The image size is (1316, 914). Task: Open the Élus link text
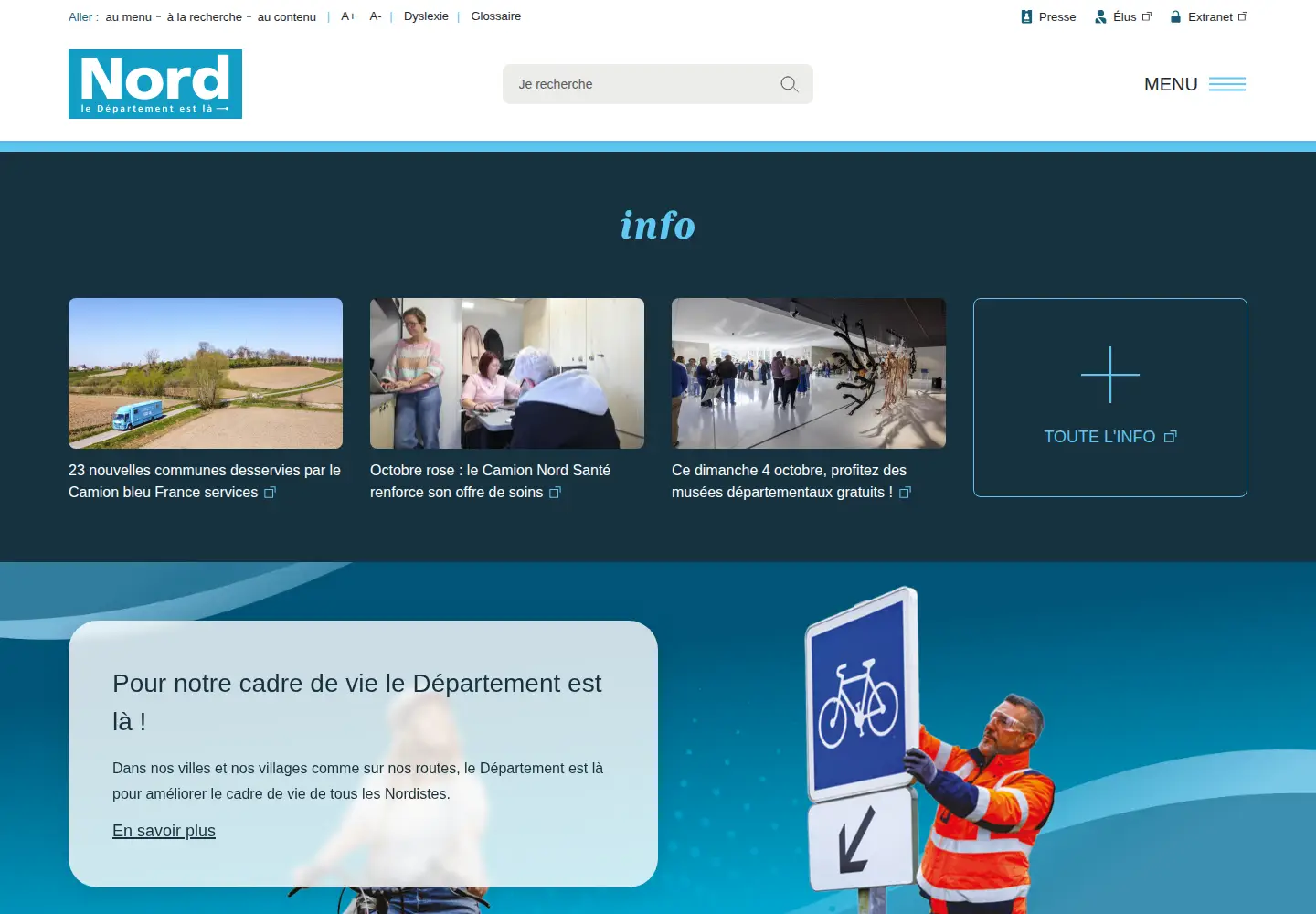point(1125,17)
